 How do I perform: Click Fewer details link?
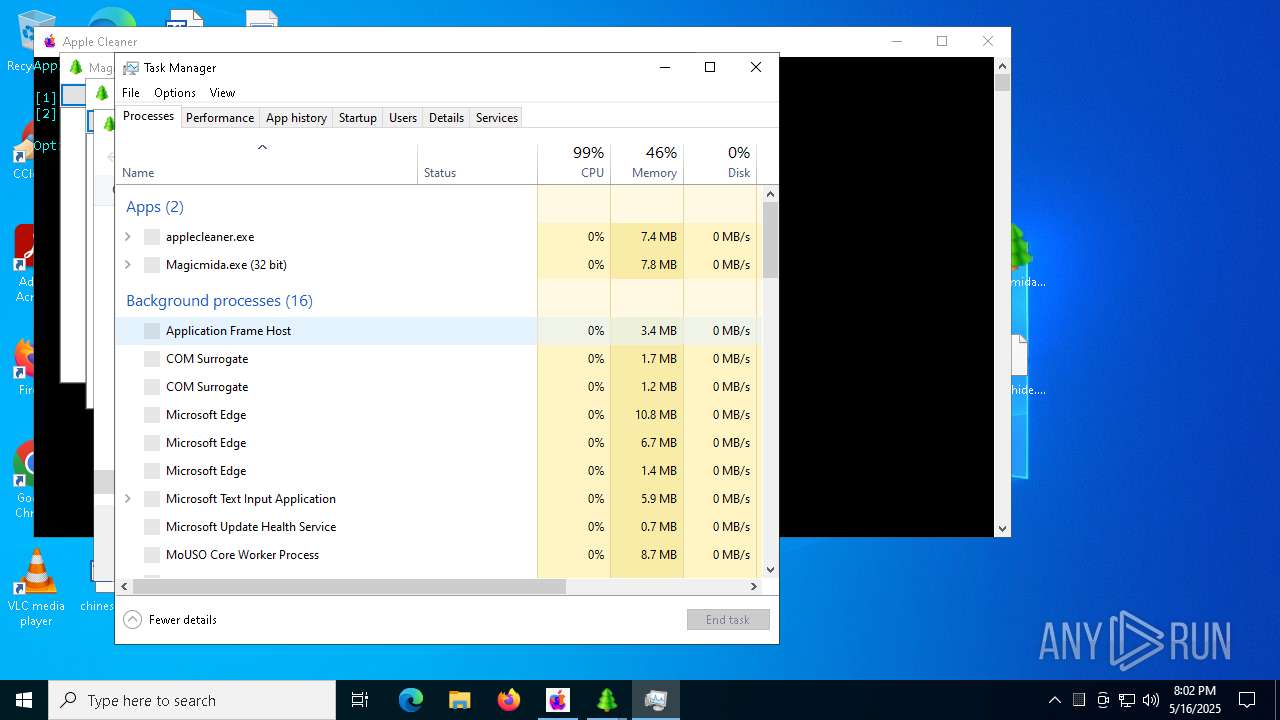pyautogui.click(x=183, y=620)
